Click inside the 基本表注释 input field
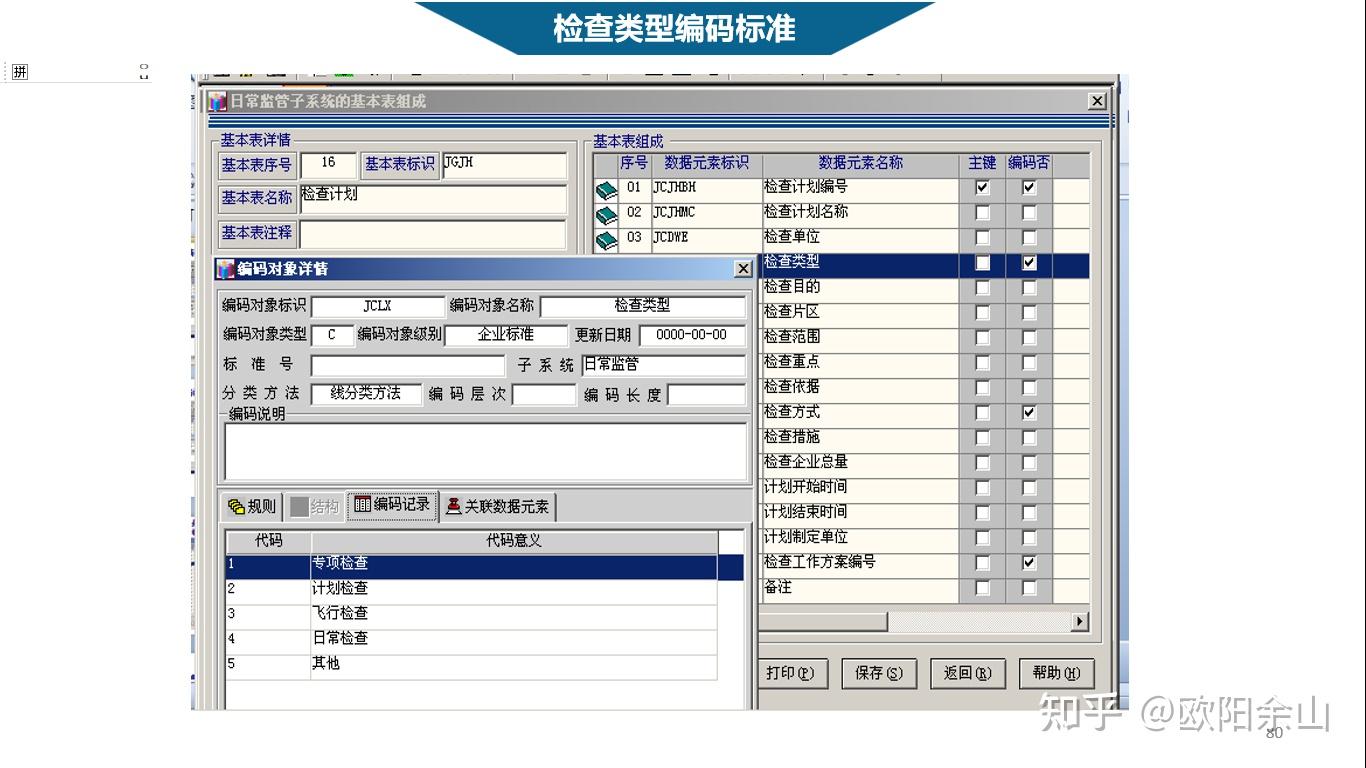This screenshot has width=1366, height=768. 430,235
